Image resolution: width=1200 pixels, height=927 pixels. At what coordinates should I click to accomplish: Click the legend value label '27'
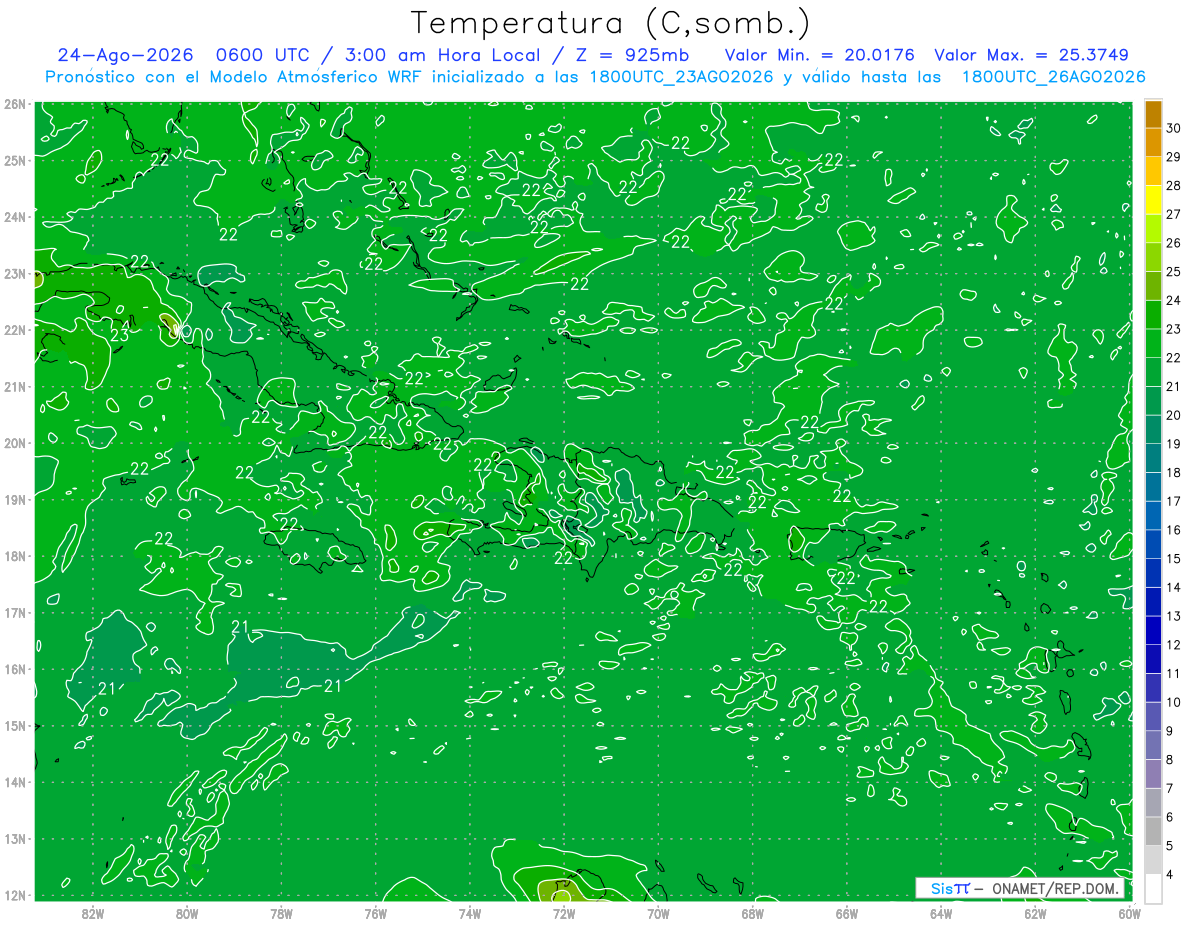[x=1174, y=214]
